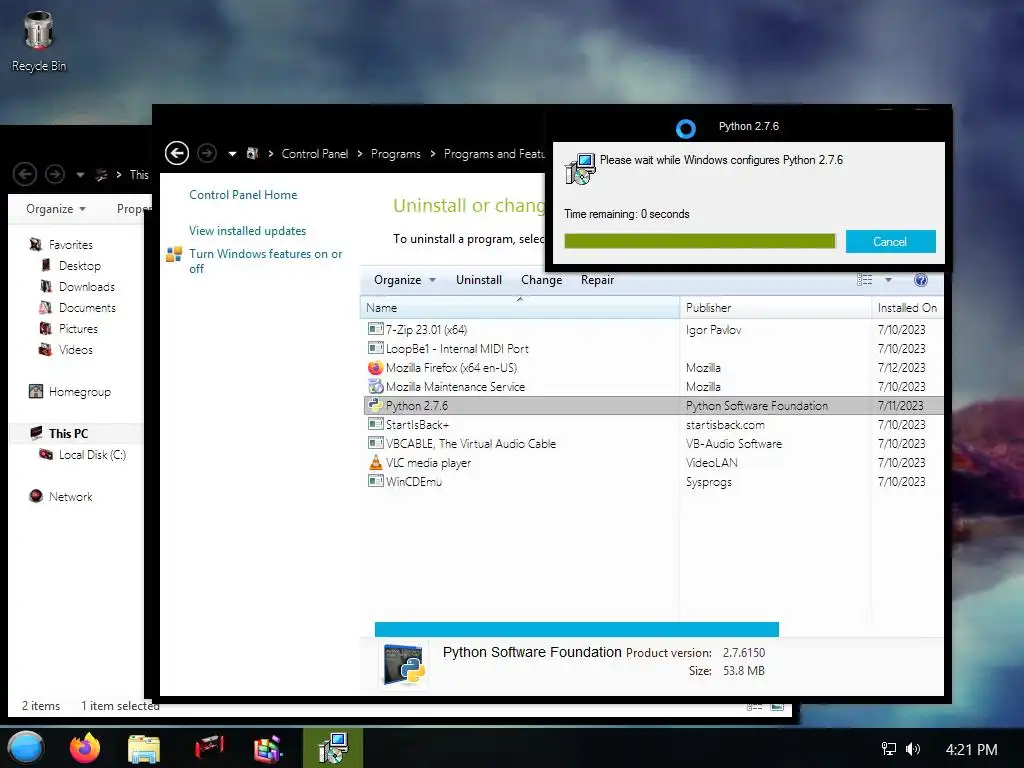Select Control Panel breadcrumb

(x=315, y=153)
